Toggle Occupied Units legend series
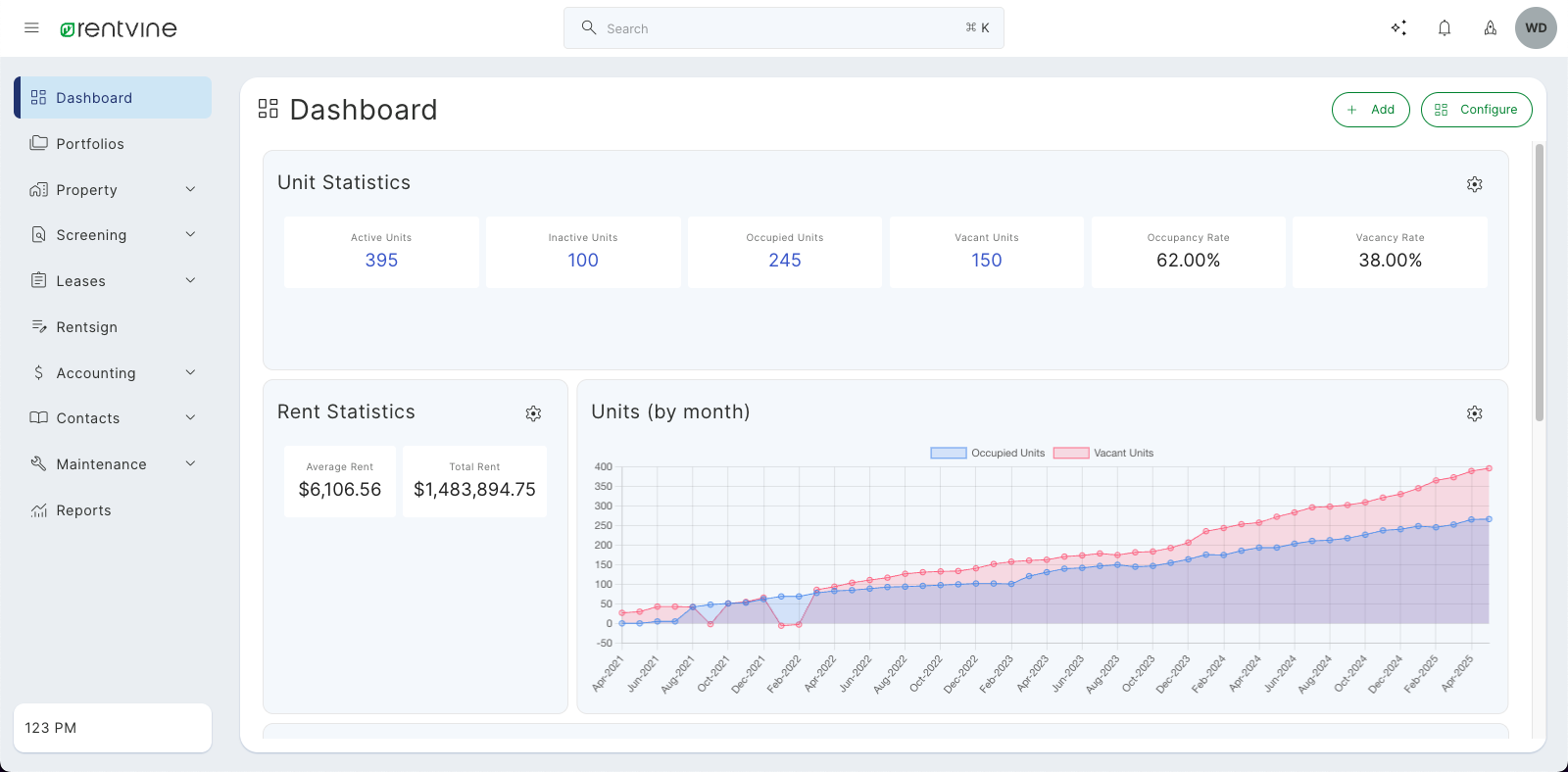This screenshot has width=1568, height=772. coord(988,453)
